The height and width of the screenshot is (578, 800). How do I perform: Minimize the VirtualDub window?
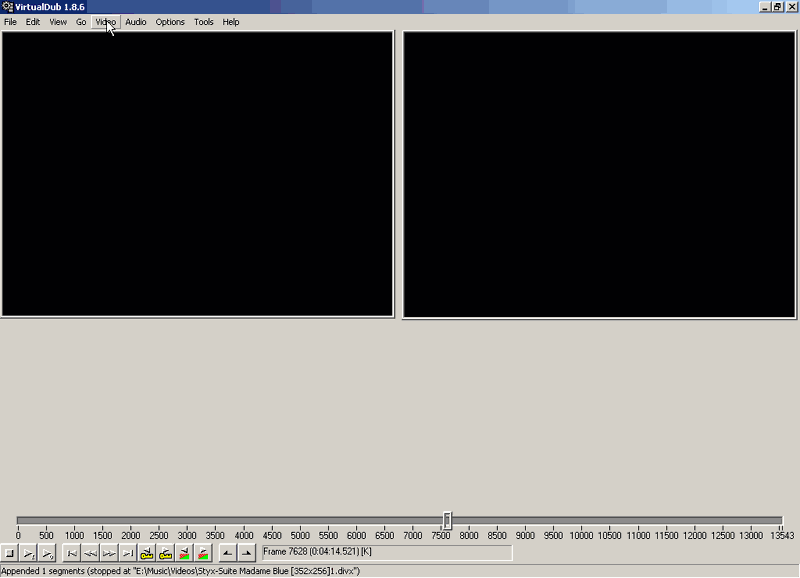pos(764,7)
